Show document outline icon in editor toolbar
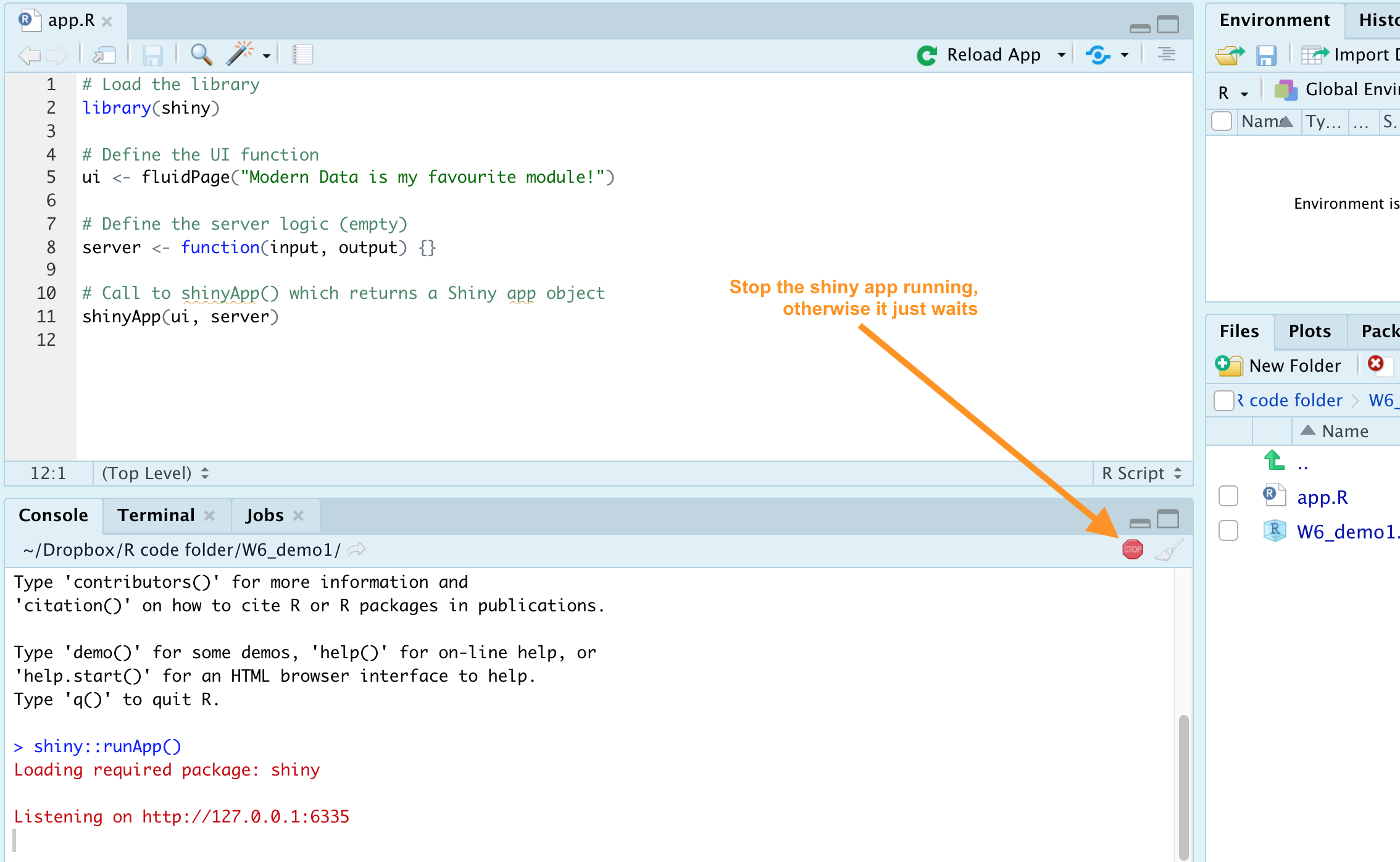 [x=1166, y=55]
